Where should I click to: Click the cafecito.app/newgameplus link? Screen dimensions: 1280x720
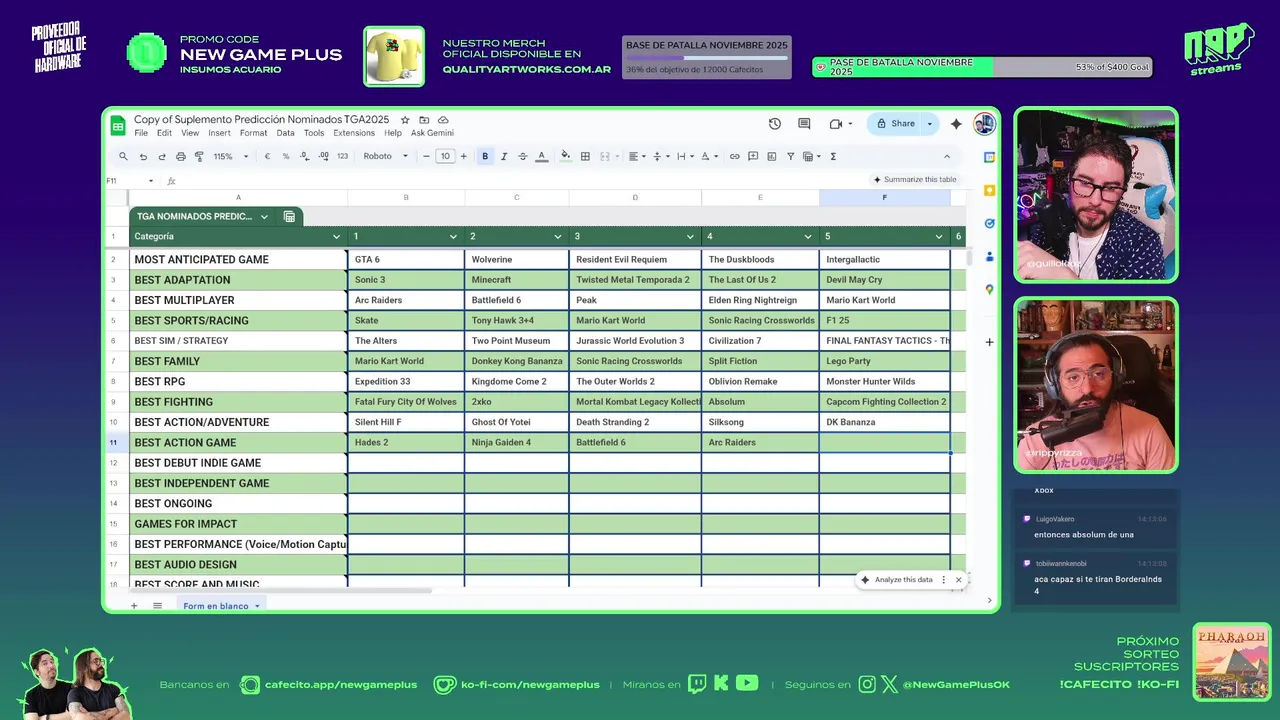(341, 685)
